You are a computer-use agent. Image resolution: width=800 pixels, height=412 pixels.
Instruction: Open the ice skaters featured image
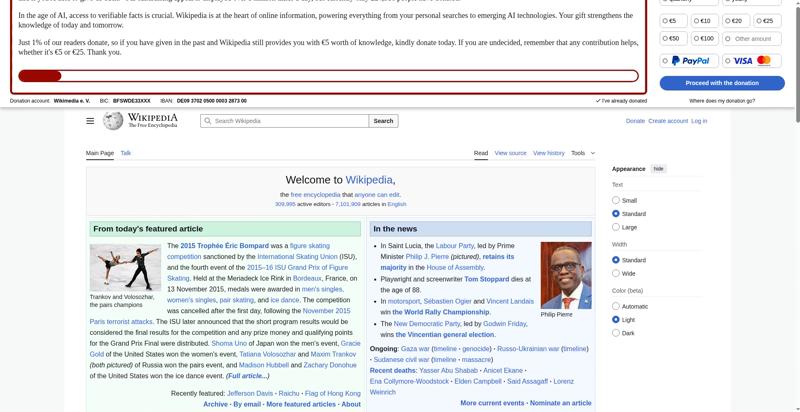125,268
